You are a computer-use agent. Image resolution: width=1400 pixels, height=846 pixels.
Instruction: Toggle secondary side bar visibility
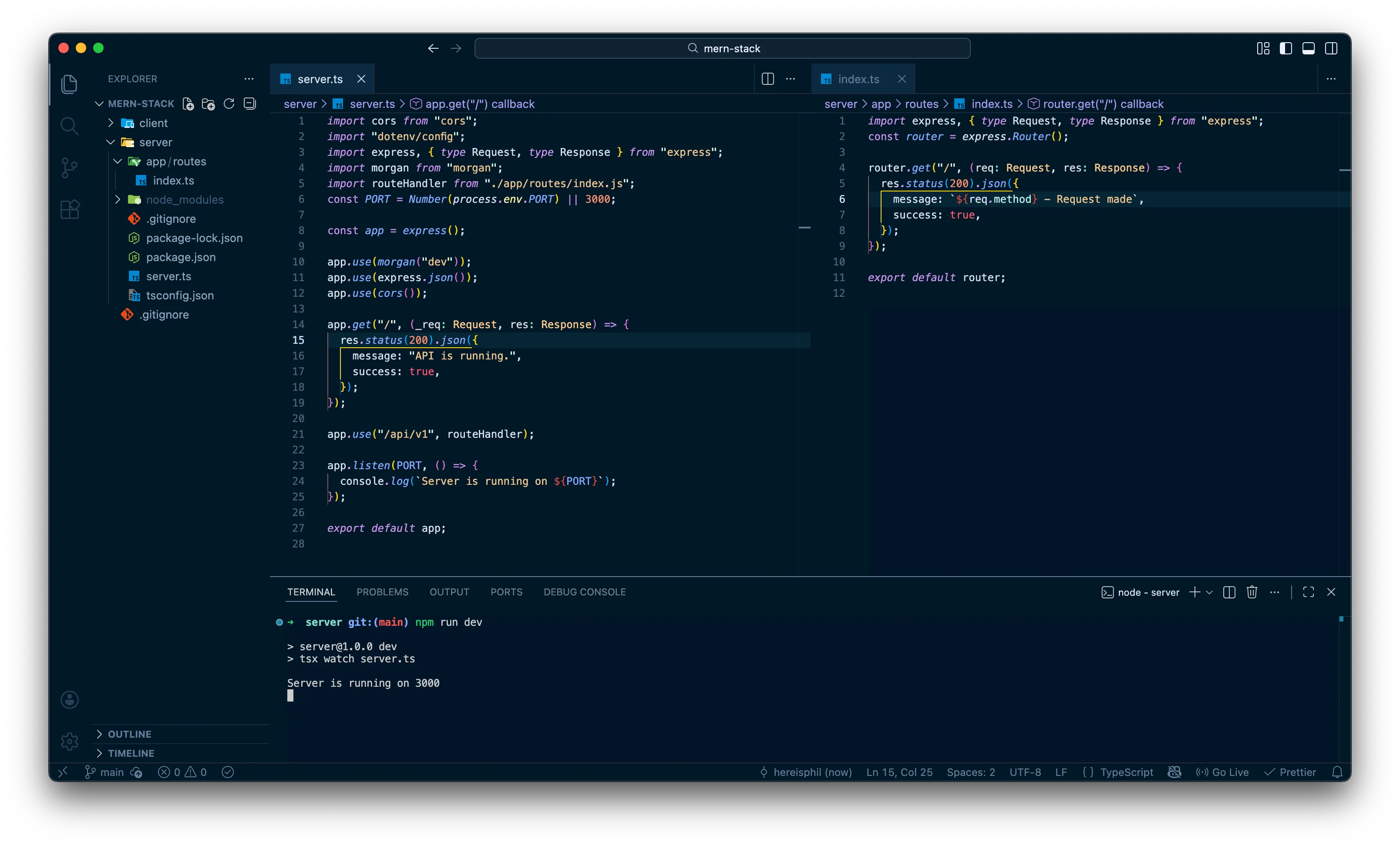coord(1331,48)
